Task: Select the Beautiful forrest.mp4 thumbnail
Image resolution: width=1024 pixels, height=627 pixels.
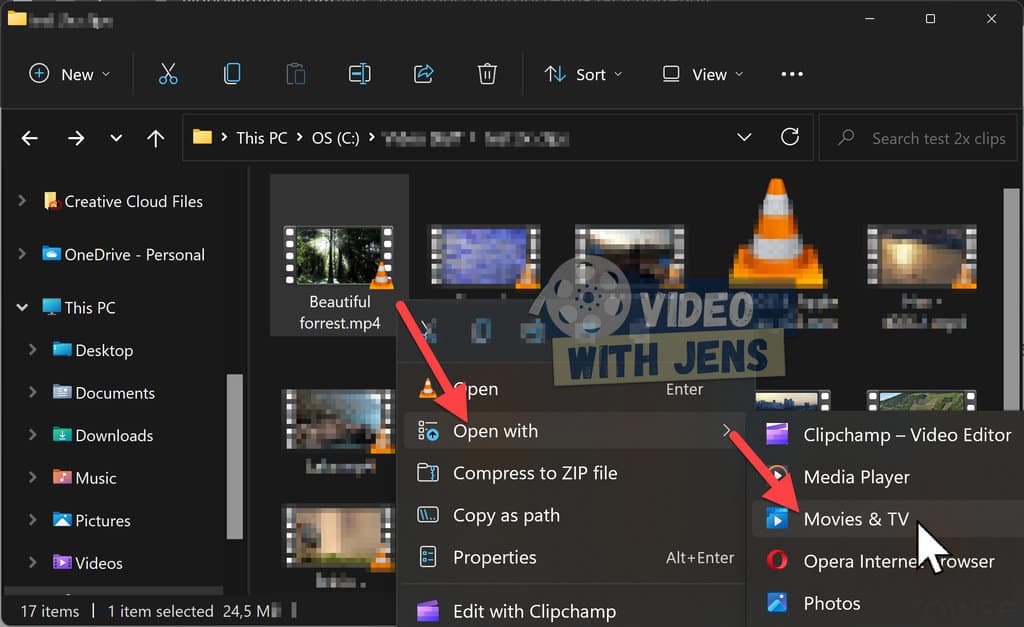Action: click(x=340, y=255)
